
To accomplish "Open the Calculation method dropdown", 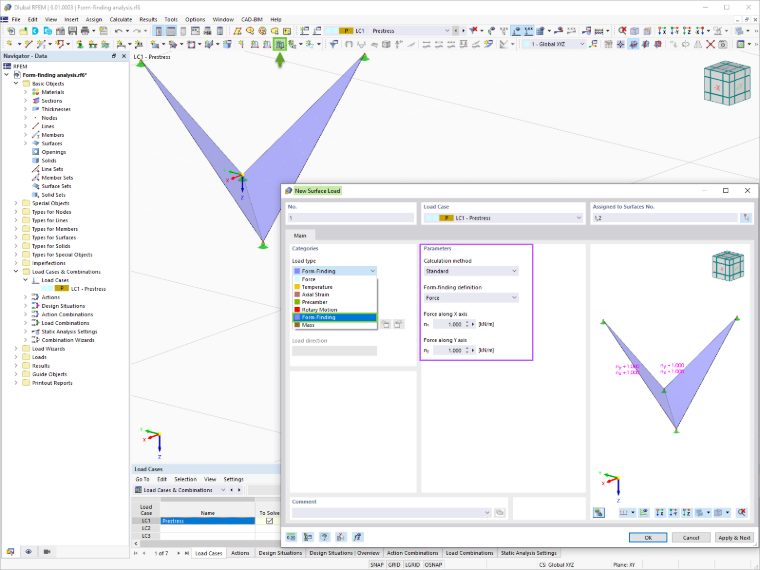I will pyautogui.click(x=471, y=271).
